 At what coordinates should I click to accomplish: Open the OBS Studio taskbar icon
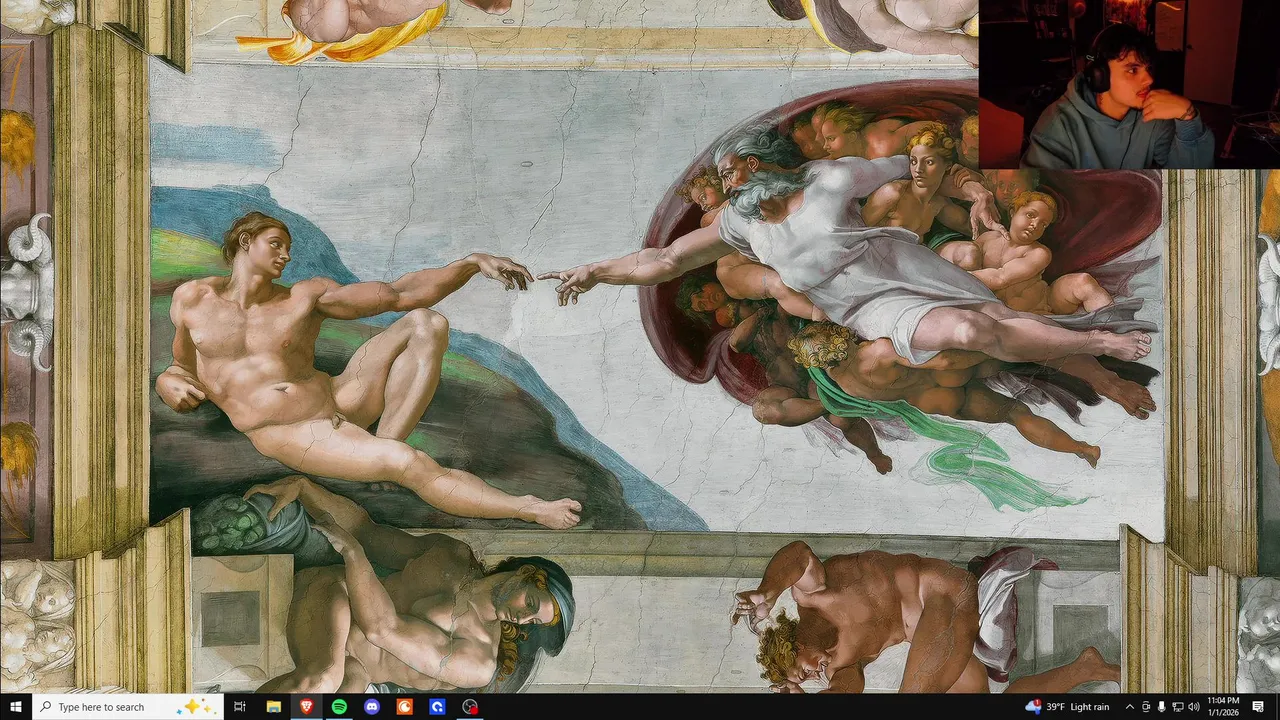(470, 707)
